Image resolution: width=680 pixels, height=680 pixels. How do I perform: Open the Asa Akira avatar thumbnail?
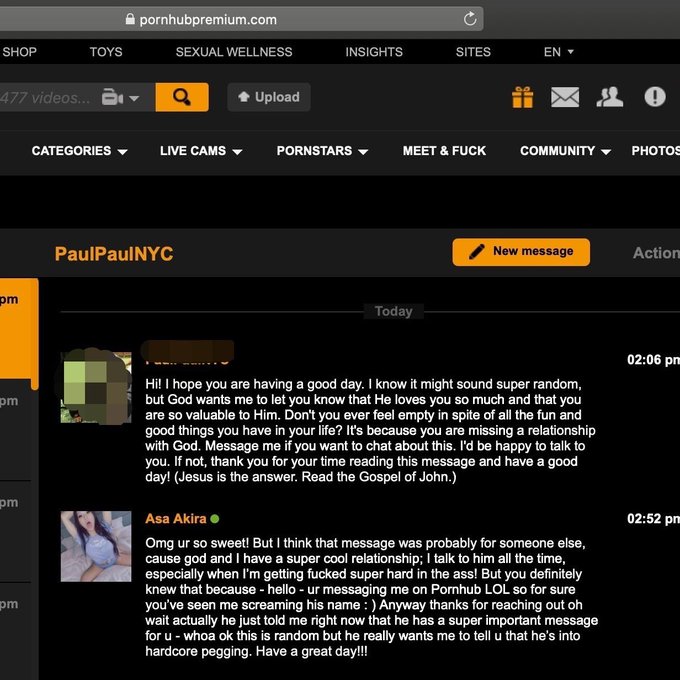point(96,546)
